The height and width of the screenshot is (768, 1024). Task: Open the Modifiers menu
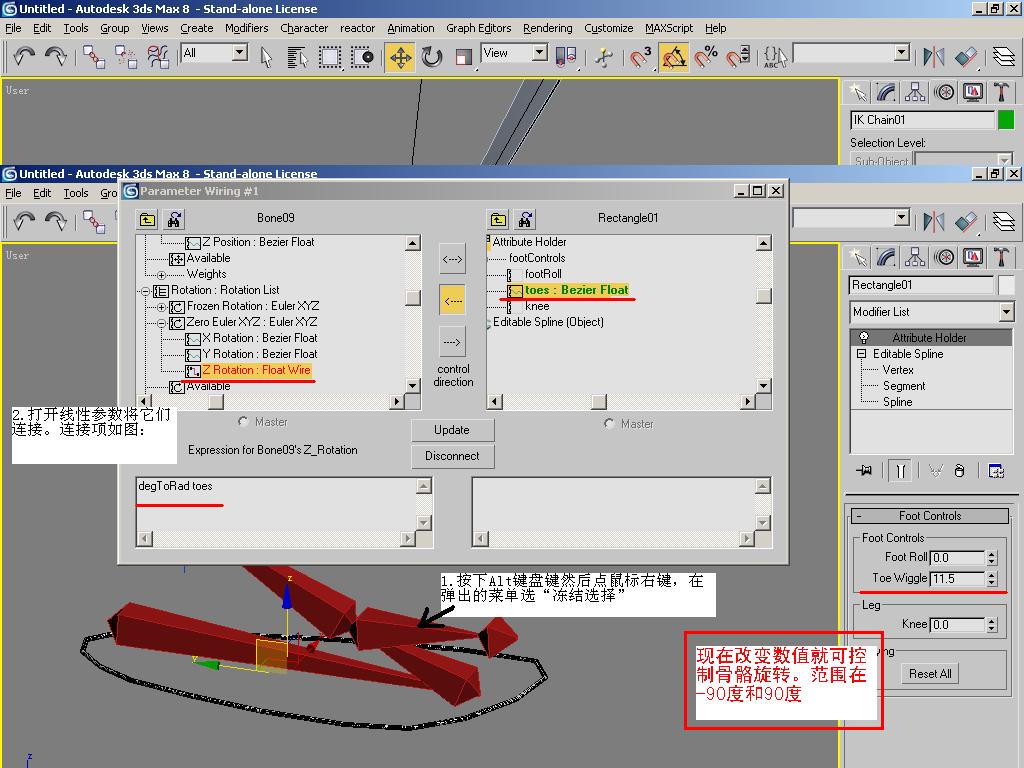pyautogui.click(x=246, y=28)
